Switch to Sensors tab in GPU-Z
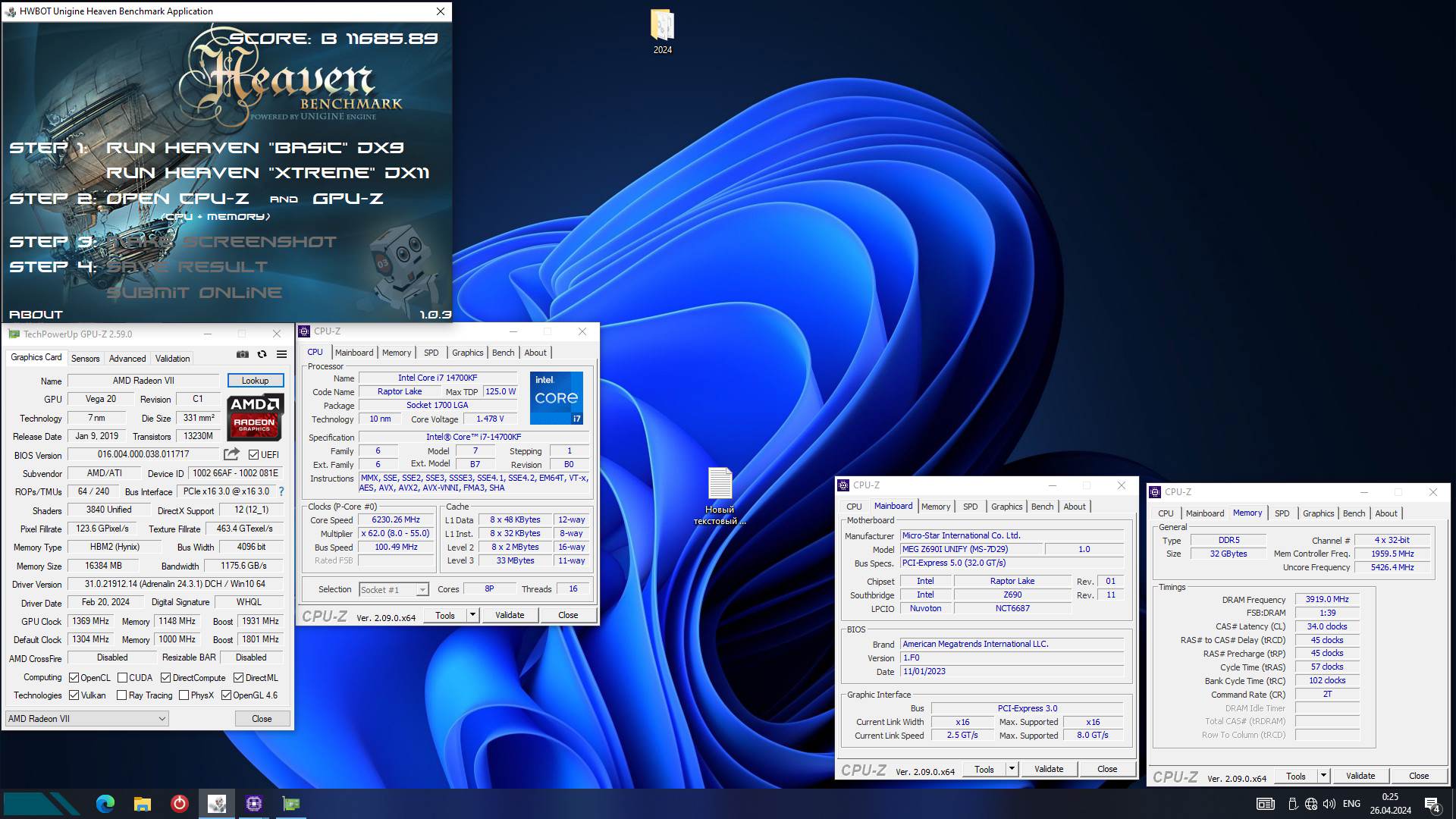 (x=85, y=359)
